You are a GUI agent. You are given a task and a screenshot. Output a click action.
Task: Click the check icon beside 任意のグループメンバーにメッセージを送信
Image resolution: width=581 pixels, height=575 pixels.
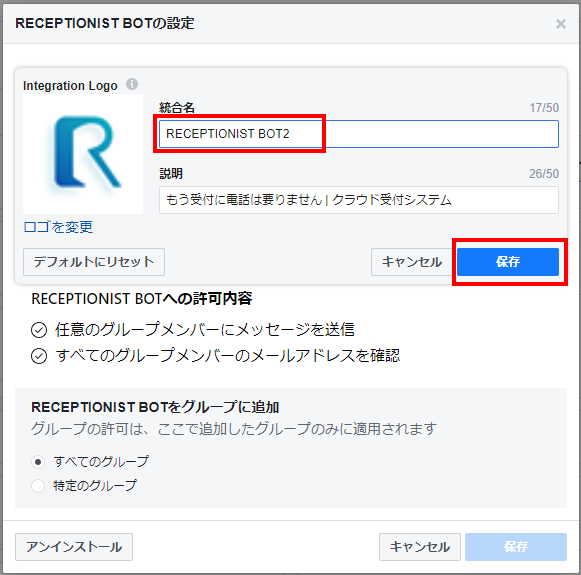pyautogui.click(x=39, y=330)
